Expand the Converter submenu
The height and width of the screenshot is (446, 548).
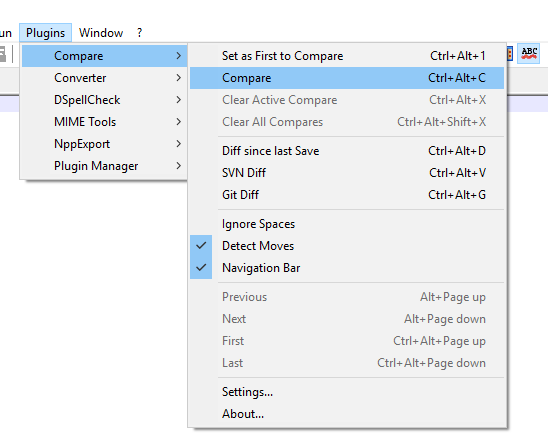coord(104,78)
